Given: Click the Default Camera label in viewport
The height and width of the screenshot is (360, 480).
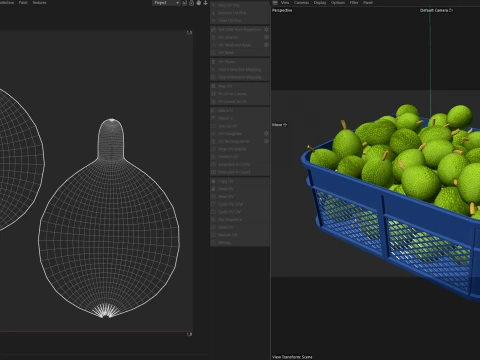Looking at the screenshot, I should coord(434,10).
